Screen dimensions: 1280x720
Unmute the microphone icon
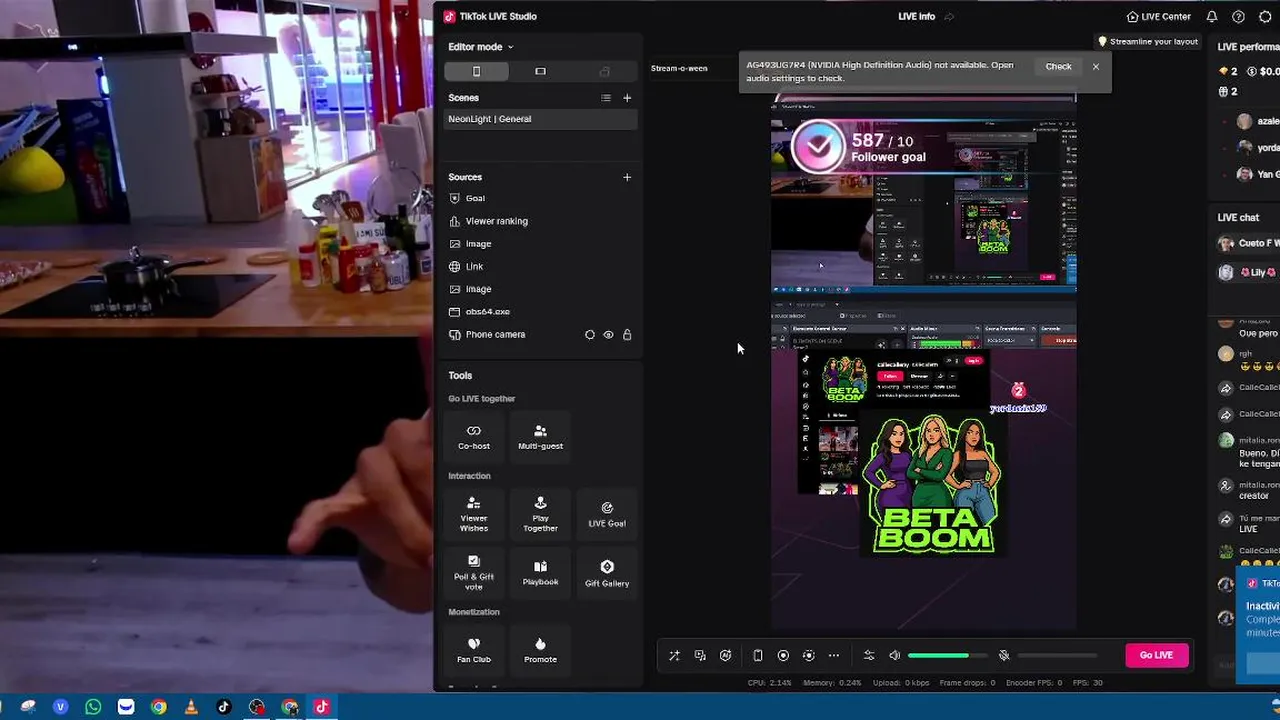point(1004,656)
